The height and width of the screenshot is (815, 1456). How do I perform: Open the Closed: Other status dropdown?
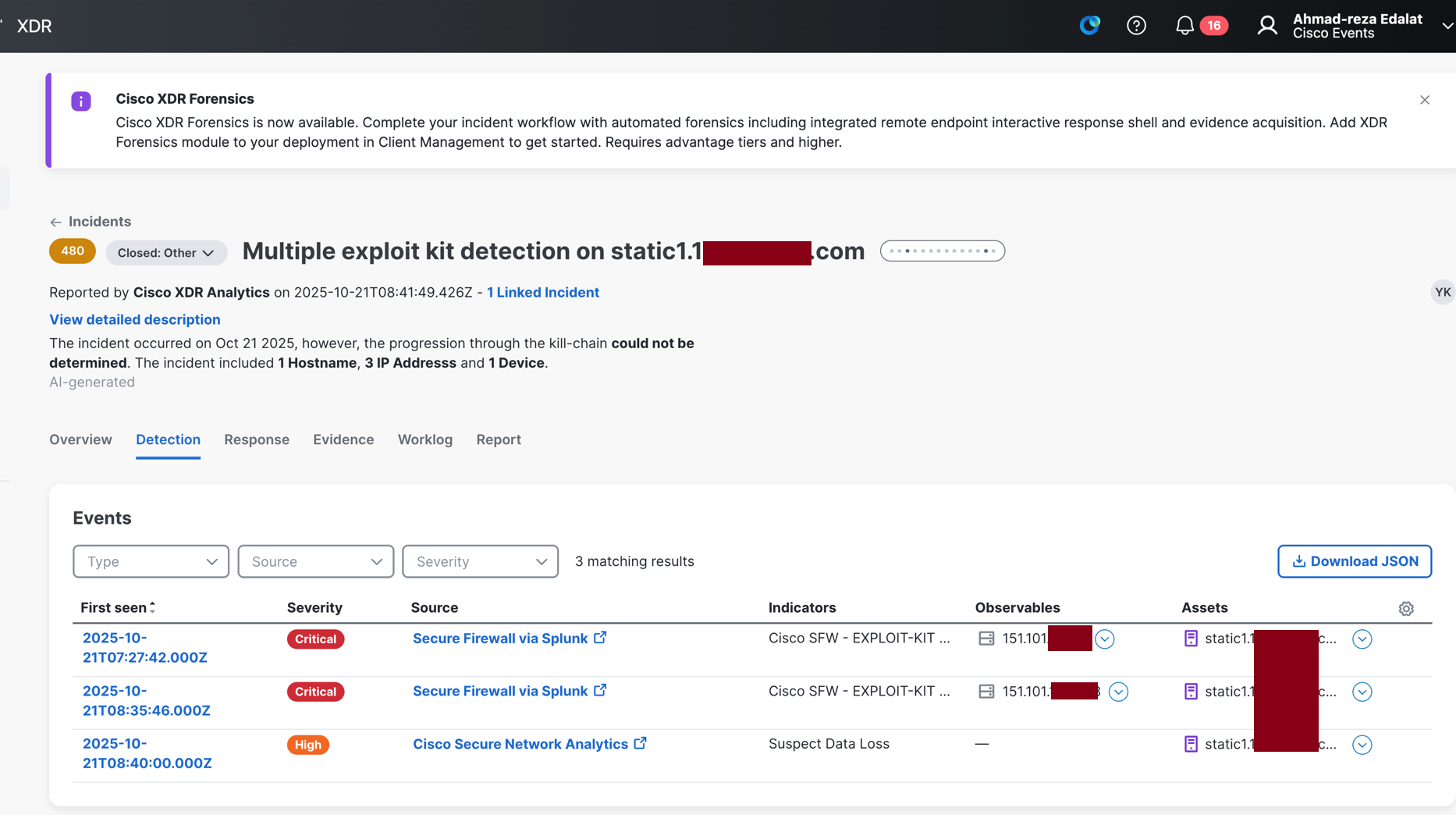pyautogui.click(x=166, y=252)
